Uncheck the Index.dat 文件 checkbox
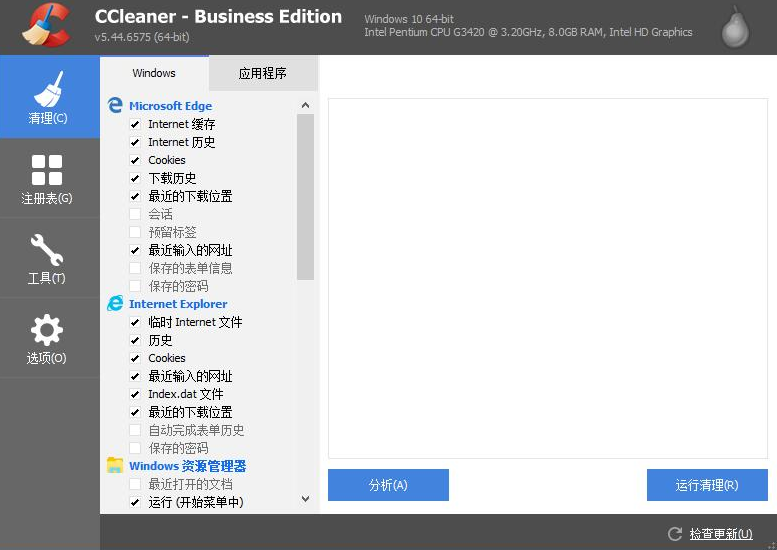Viewport: 777px width, 550px height. pyautogui.click(x=135, y=394)
